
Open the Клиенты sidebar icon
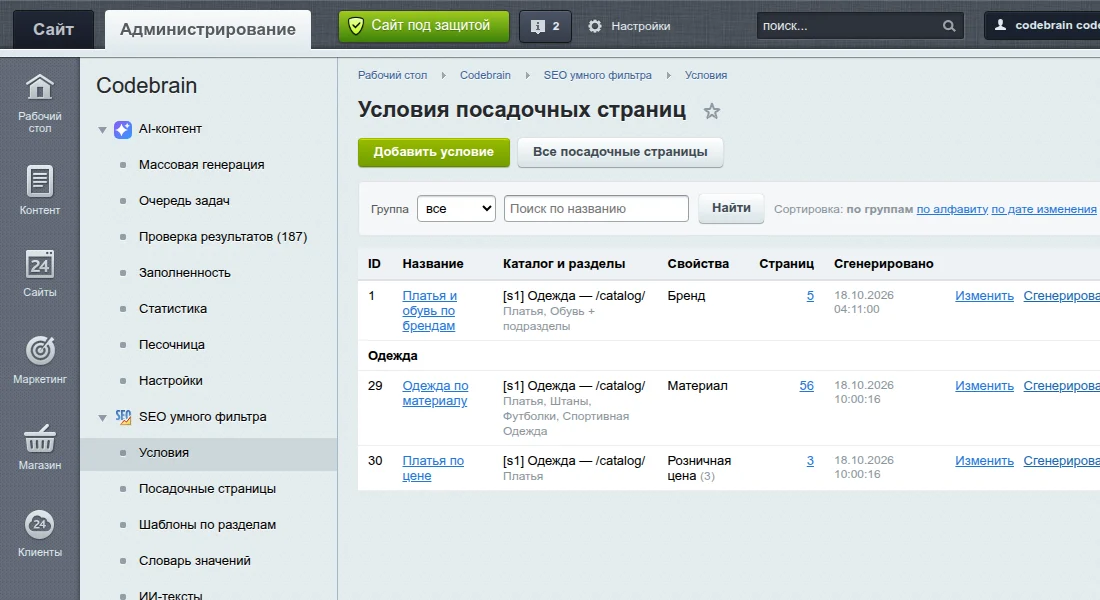[39, 524]
